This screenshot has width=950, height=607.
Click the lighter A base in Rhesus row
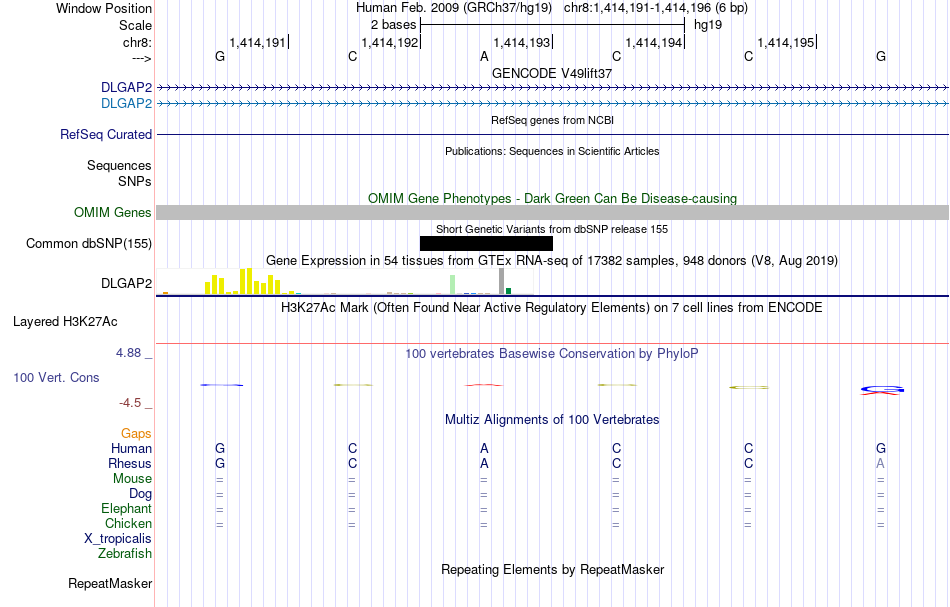pos(880,463)
